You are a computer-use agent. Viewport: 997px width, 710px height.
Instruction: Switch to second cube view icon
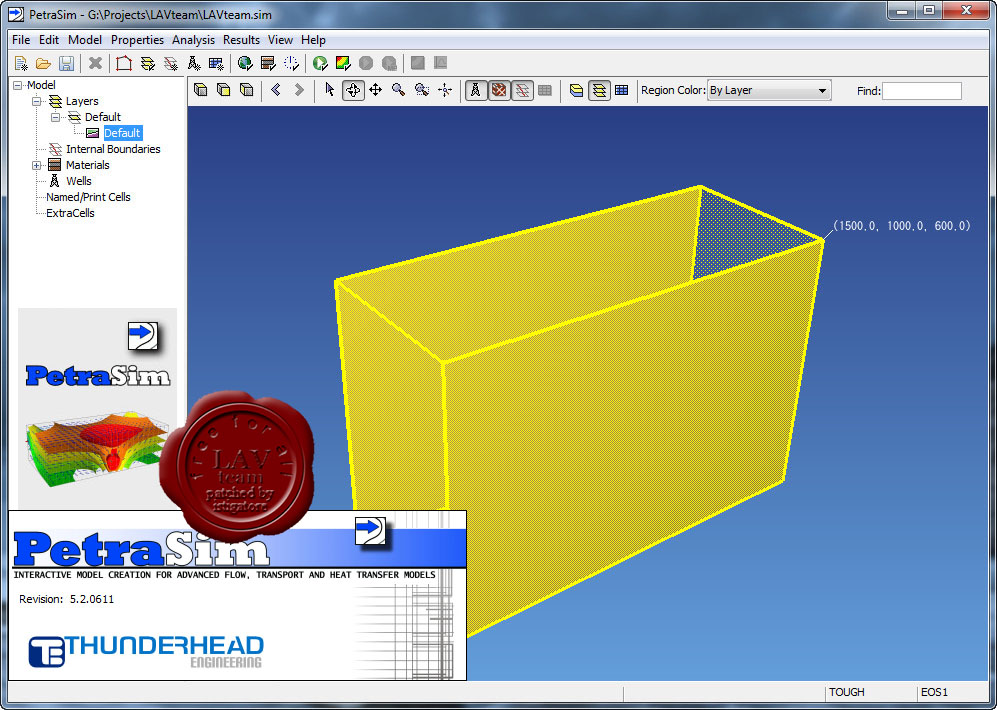pos(223,90)
